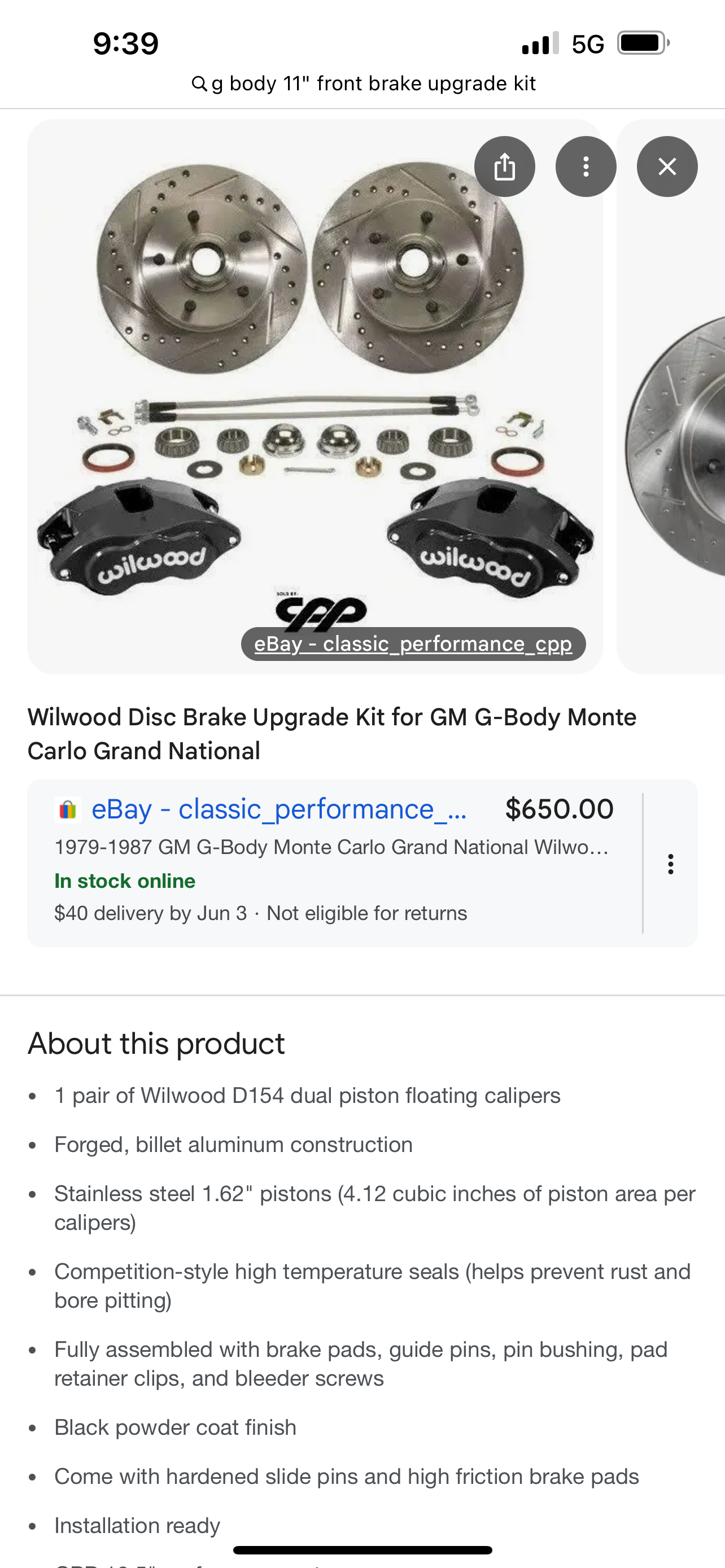Image resolution: width=725 pixels, height=1568 pixels.
Task: Tap the search magnifier icon
Action: (199, 84)
